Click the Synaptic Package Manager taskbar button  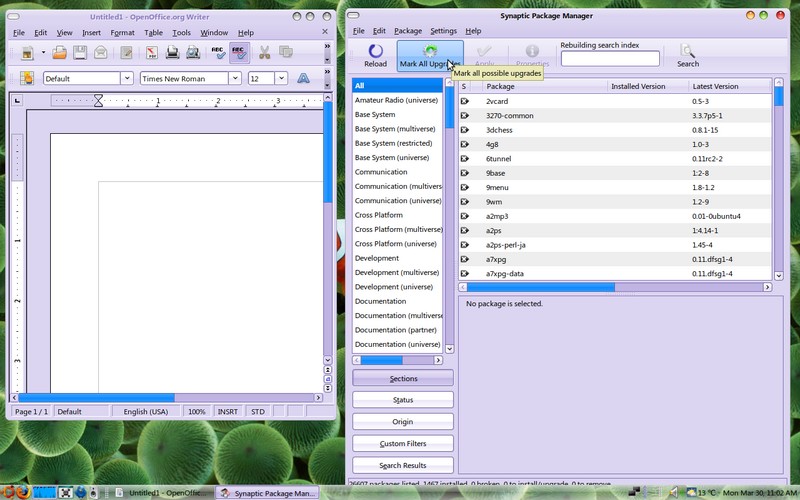268,493
